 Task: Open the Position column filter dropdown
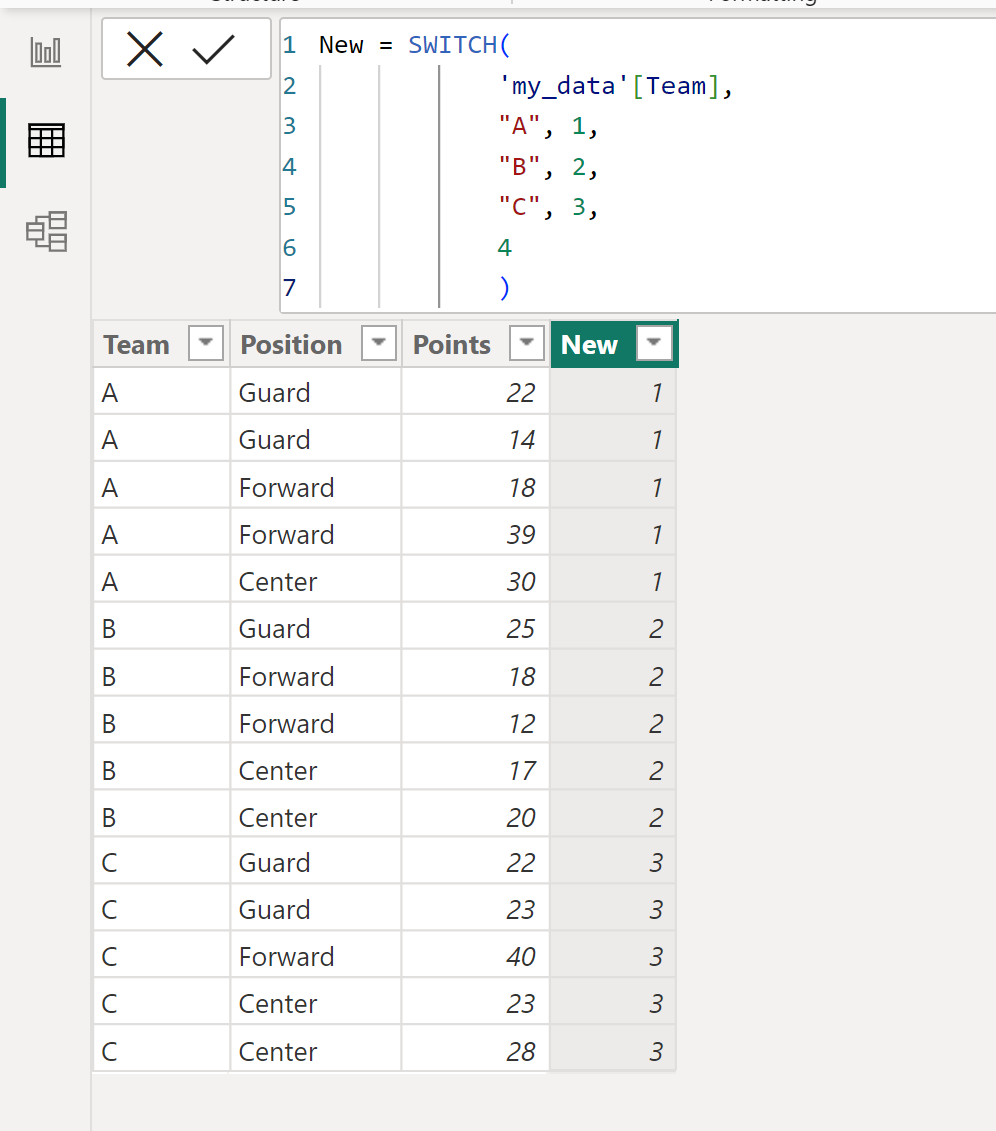point(379,343)
